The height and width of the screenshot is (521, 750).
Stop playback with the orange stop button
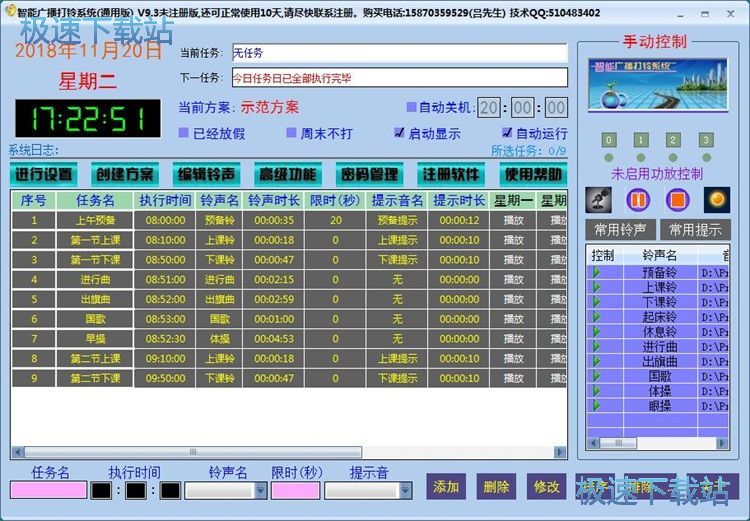pyautogui.click(x=677, y=200)
